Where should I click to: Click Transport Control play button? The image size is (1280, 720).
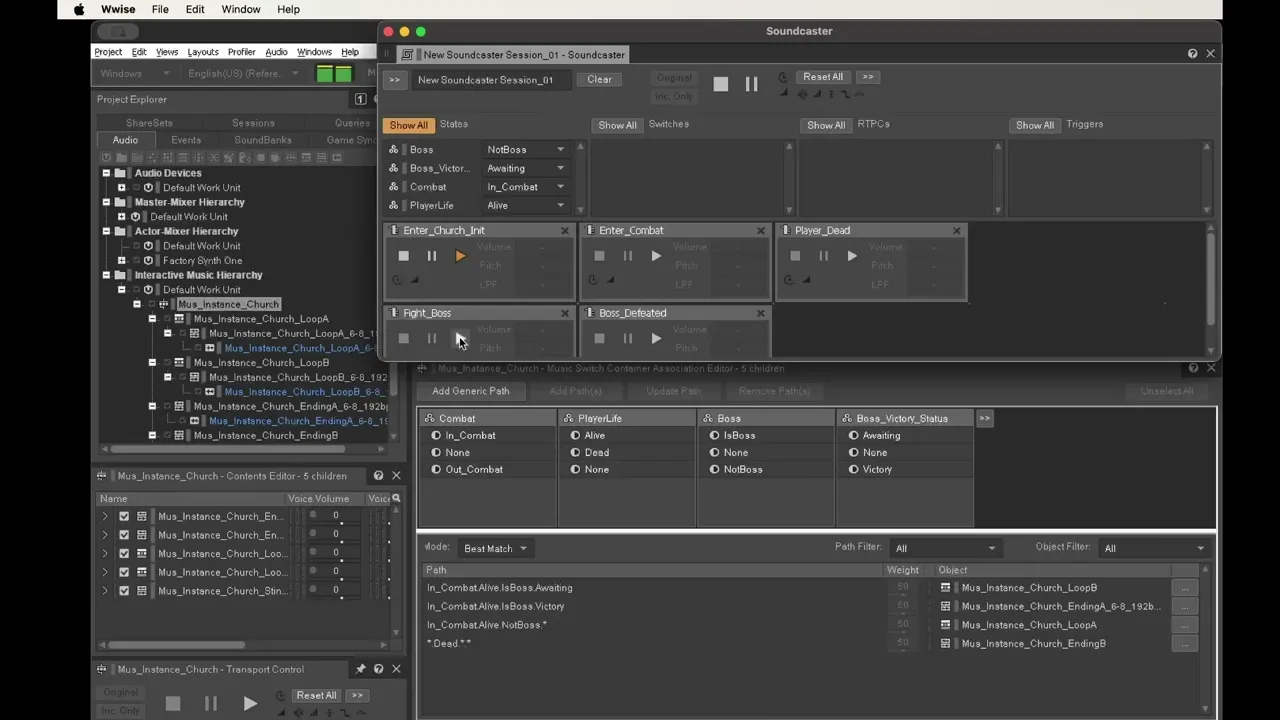click(x=250, y=704)
